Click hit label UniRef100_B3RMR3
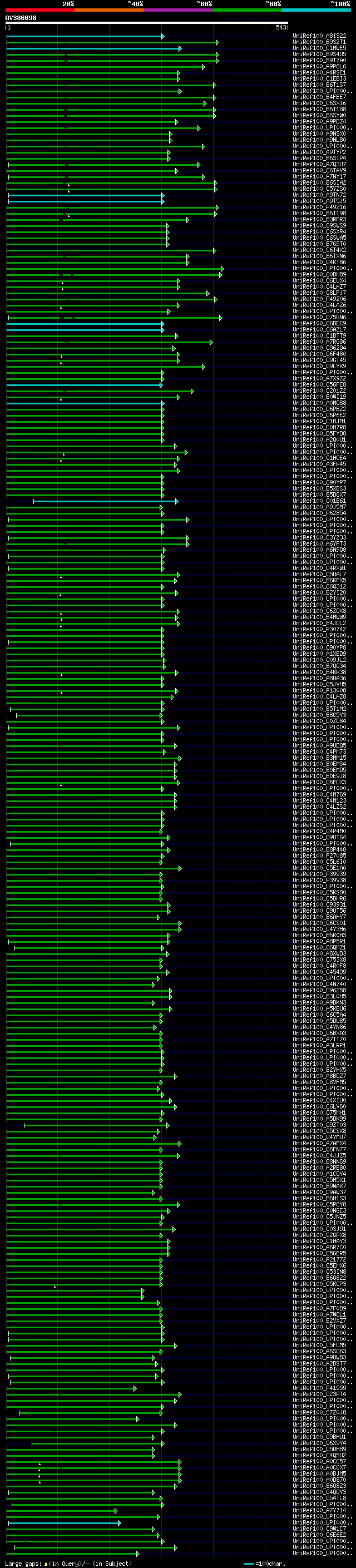This screenshot has width=356, height=1568. (x=319, y=219)
